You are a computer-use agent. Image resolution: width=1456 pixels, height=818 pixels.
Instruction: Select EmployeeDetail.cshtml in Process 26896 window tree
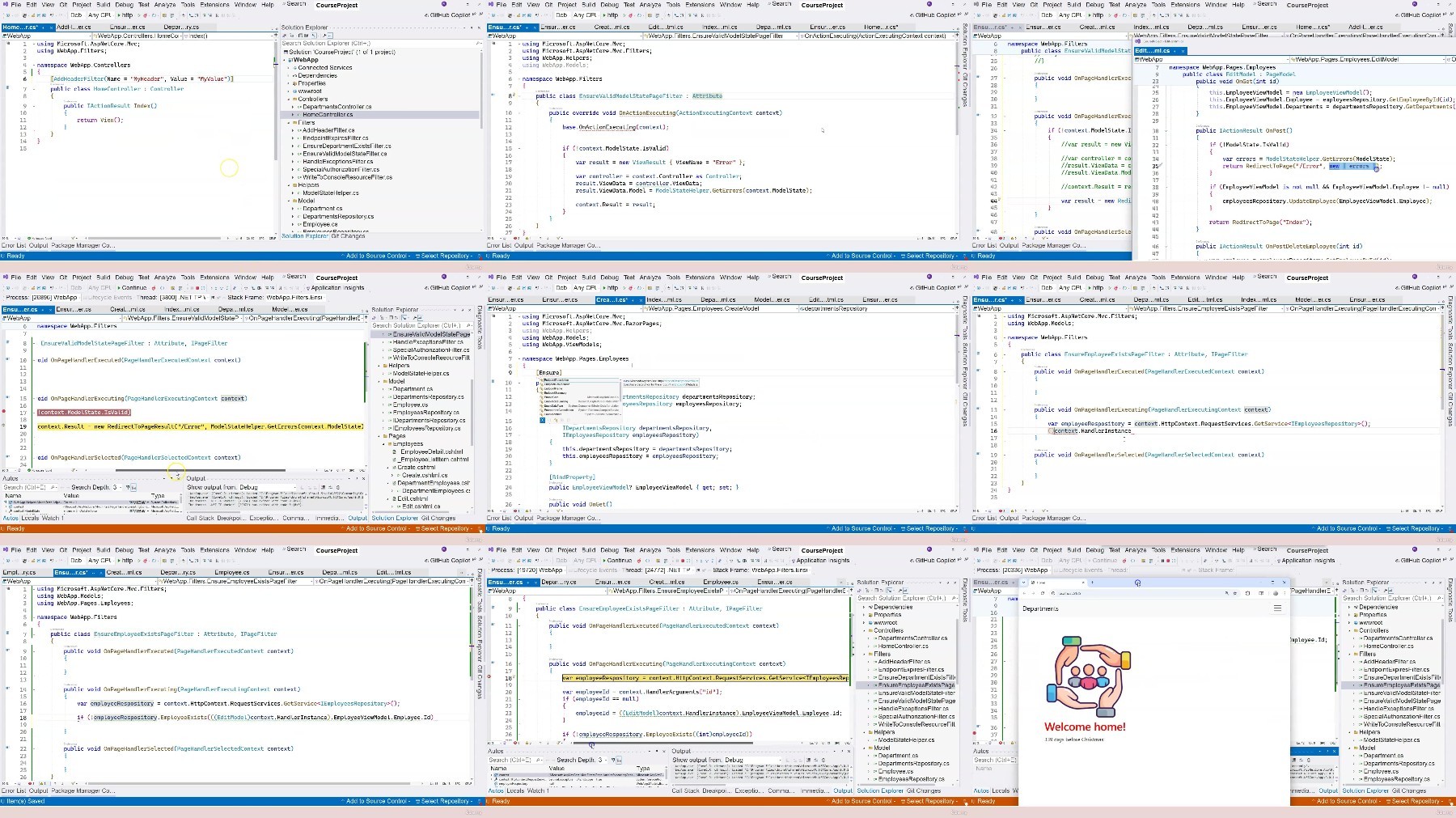[432, 451]
